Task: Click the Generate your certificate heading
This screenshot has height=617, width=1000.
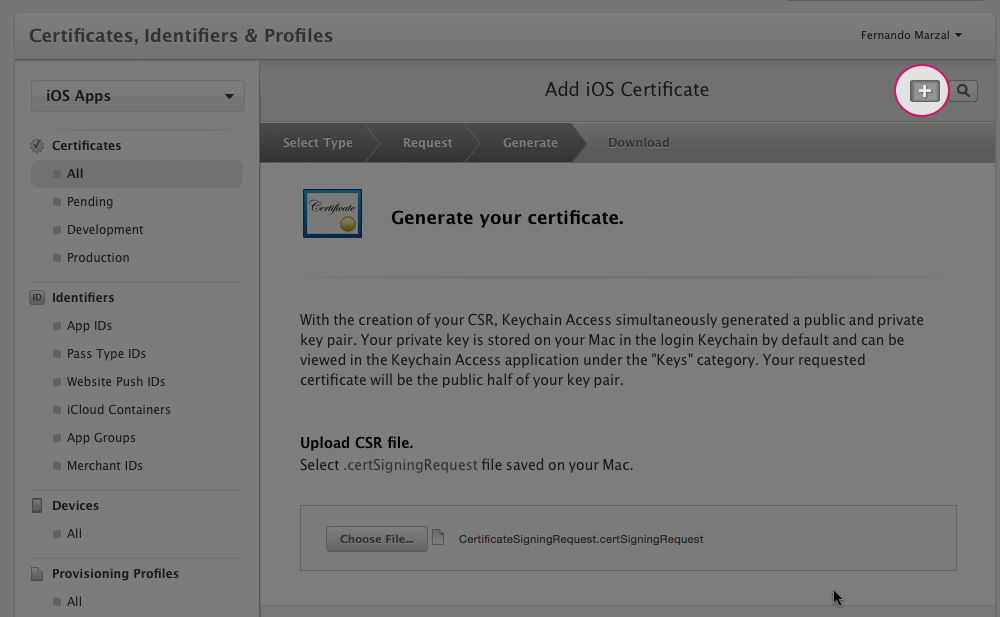Action: [507, 218]
